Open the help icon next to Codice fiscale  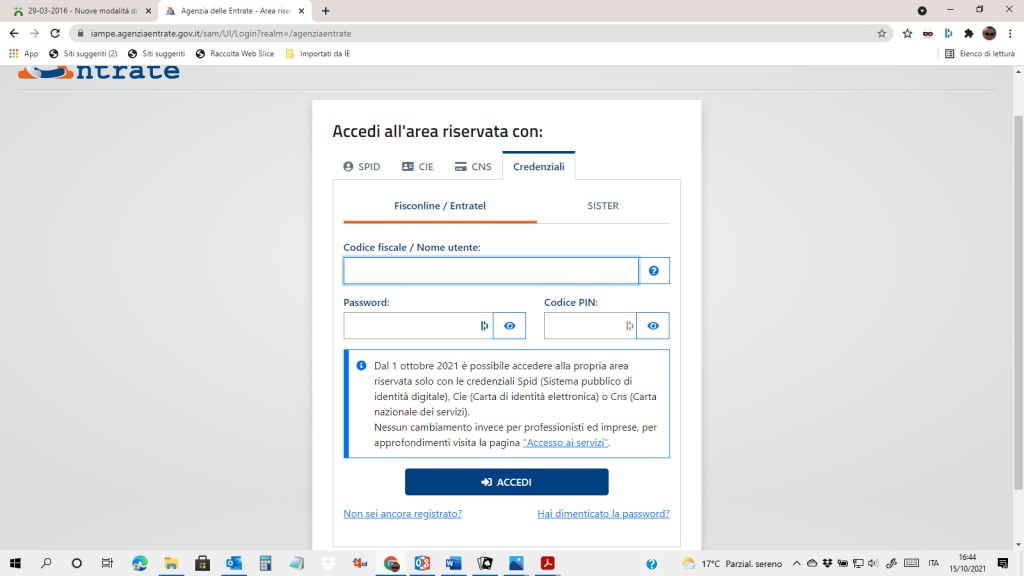(x=654, y=271)
